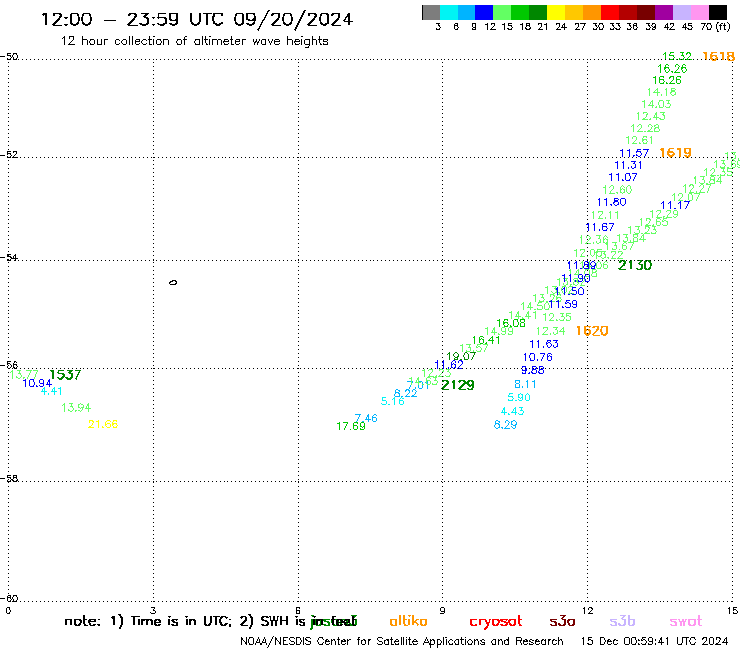Image resolution: width=740 pixels, height=650 pixels.
Task: Click the orange pass number 1618
Action: point(718,57)
